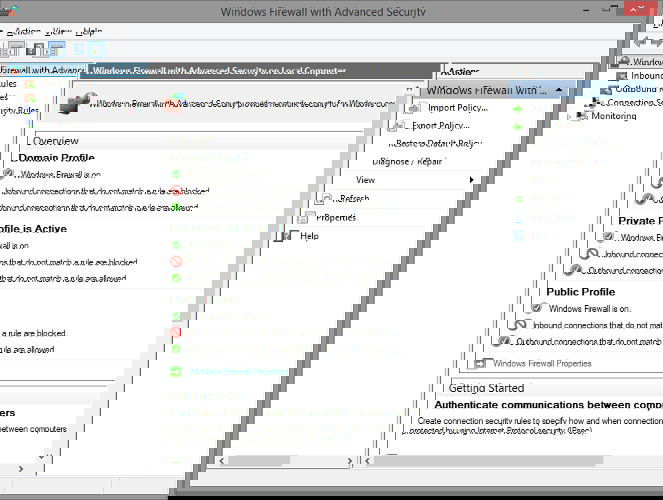Open the View menu in menu bar
The image size is (663, 500).
[x=59, y=32]
